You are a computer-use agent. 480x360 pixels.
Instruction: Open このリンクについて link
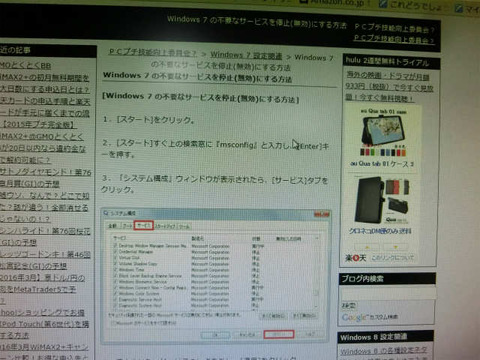point(393,258)
